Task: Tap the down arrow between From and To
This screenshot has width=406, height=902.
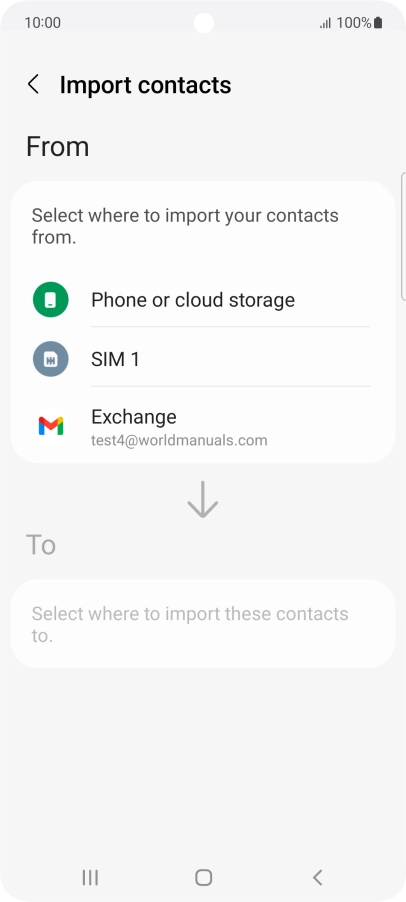Action: click(202, 500)
